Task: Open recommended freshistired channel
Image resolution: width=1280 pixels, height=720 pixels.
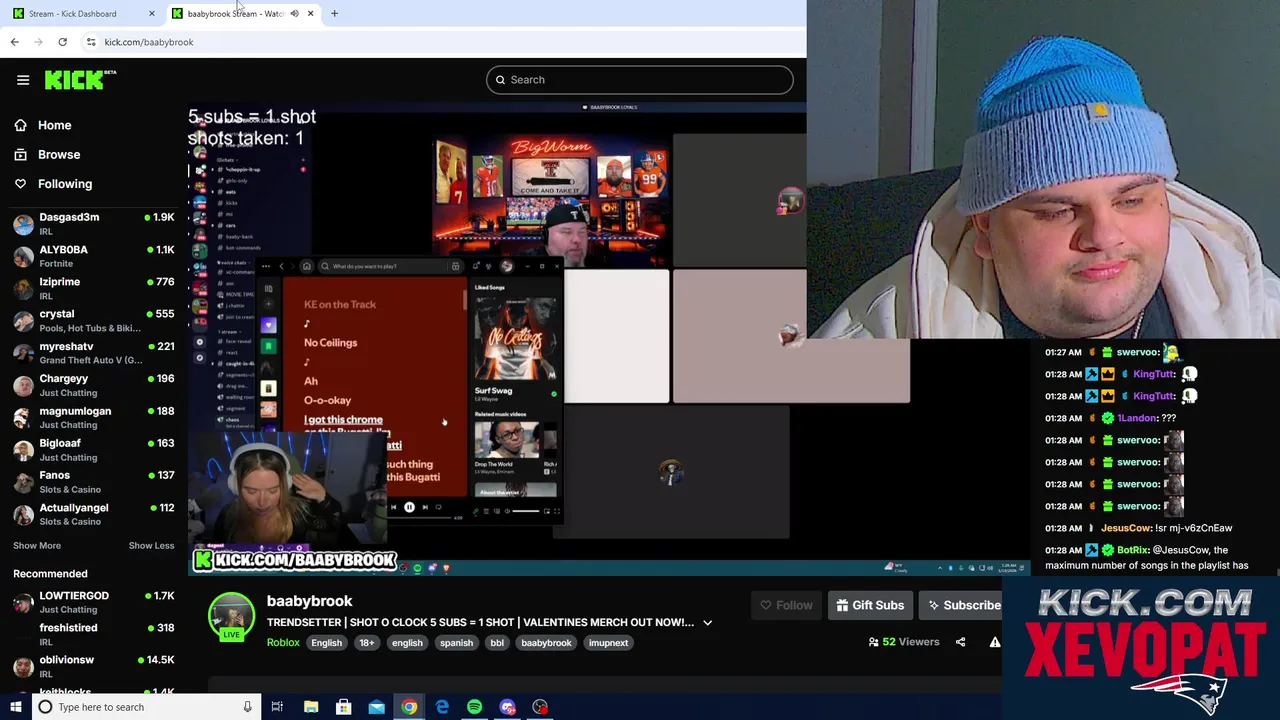Action: tap(94, 634)
